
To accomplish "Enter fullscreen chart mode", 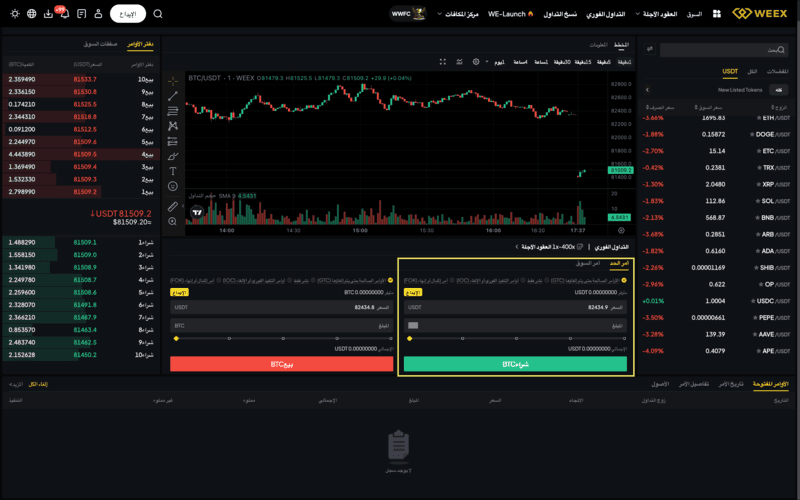I will click(443, 62).
